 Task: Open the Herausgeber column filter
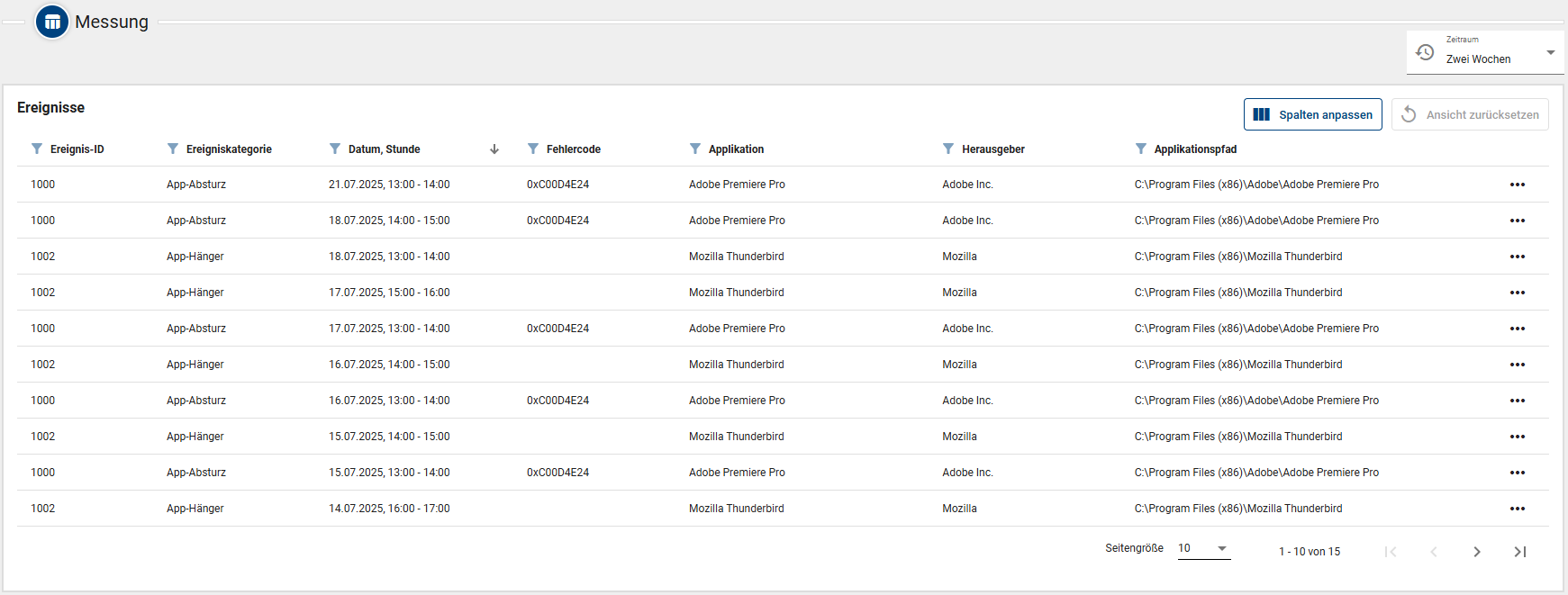tap(948, 149)
